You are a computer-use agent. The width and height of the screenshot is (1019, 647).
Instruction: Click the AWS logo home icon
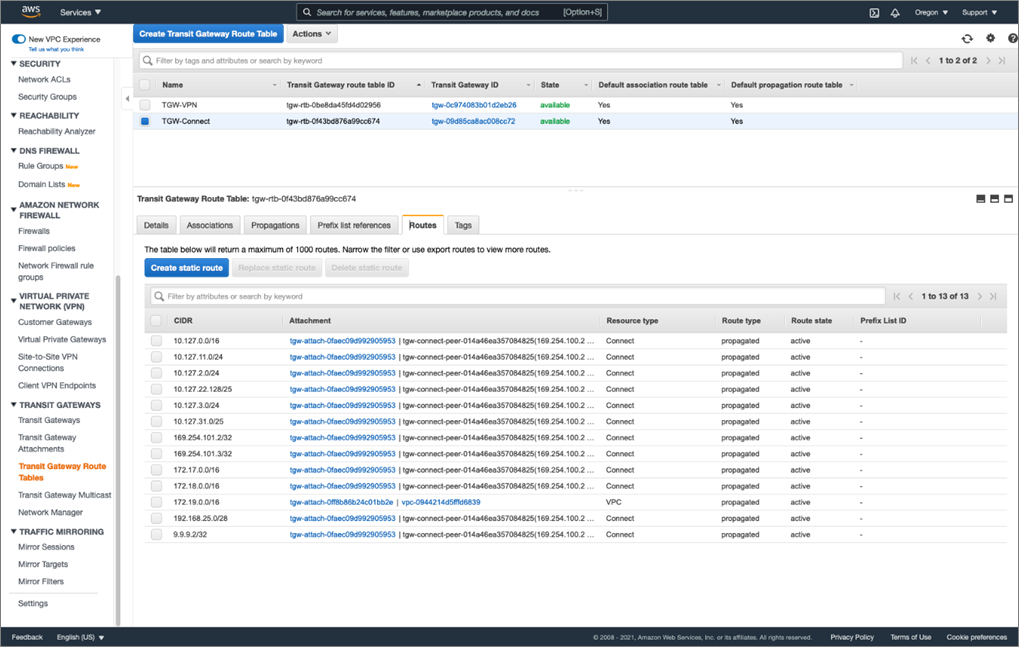pyautogui.click(x=31, y=12)
